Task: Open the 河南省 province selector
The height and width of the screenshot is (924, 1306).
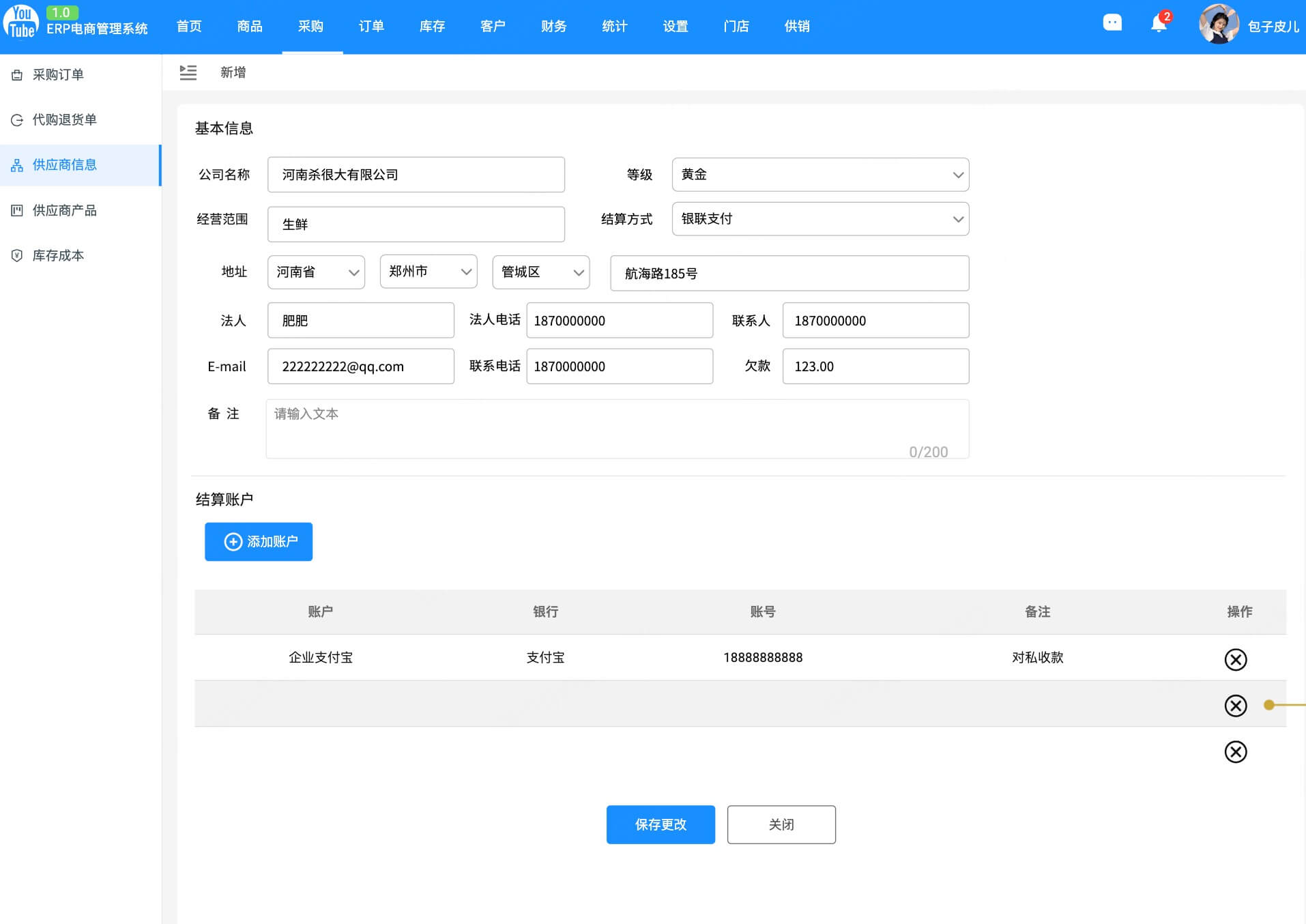Action: 316,272
